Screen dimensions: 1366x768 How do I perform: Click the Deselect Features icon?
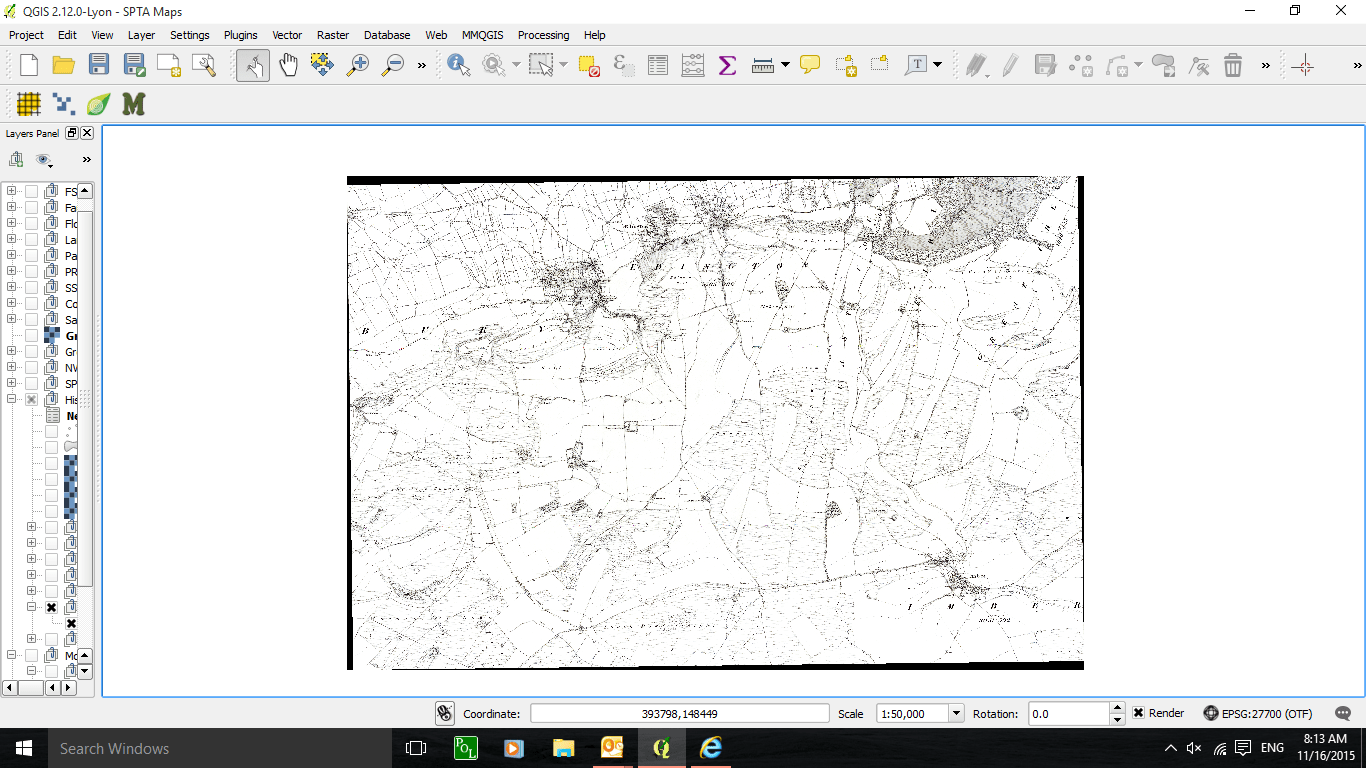[589, 65]
